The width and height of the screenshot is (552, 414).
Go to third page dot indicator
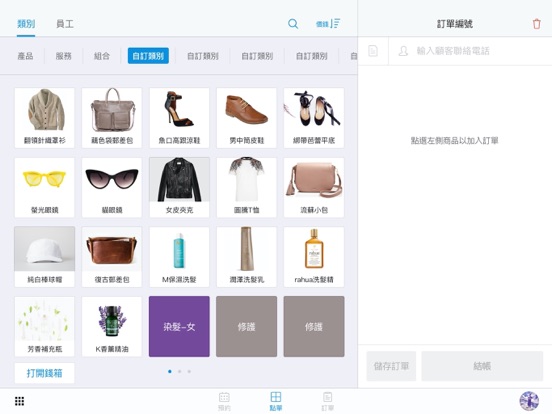[189, 371]
